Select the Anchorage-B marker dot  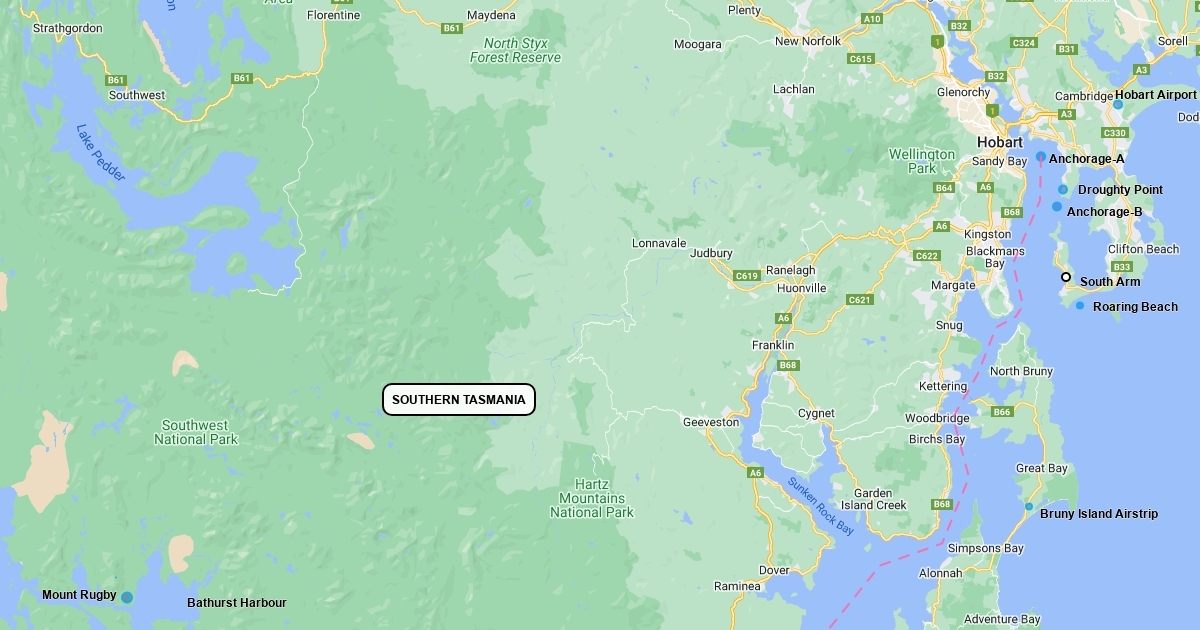(x=1057, y=206)
